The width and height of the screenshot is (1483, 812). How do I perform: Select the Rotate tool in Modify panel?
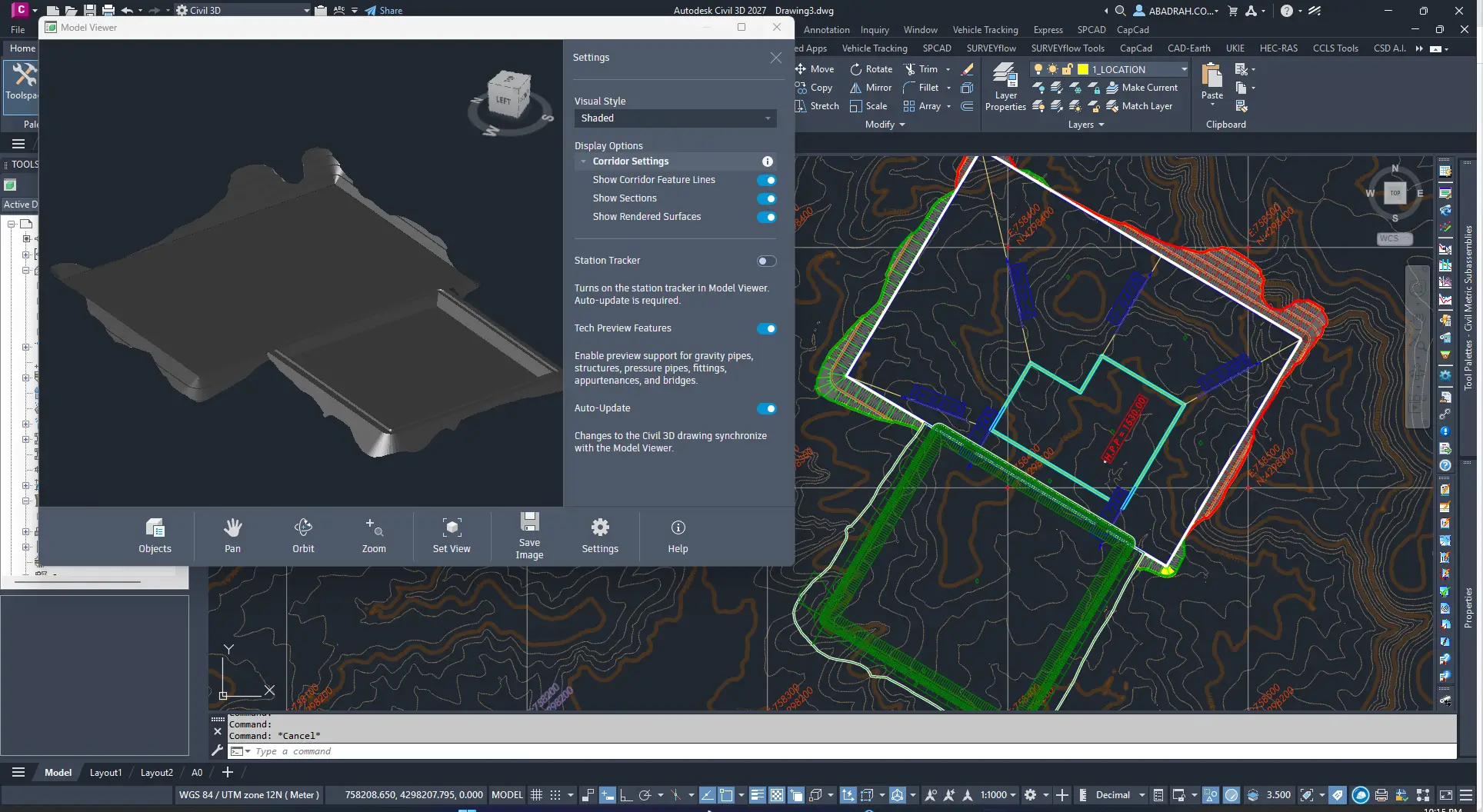click(x=871, y=69)
